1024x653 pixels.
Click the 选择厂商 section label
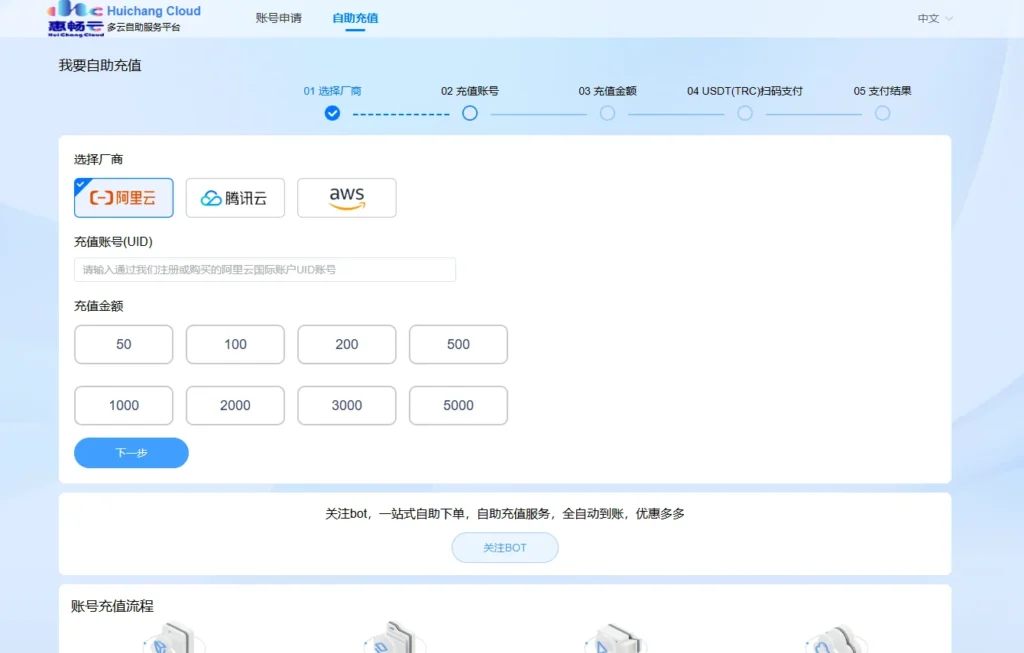tap(98, 159)
